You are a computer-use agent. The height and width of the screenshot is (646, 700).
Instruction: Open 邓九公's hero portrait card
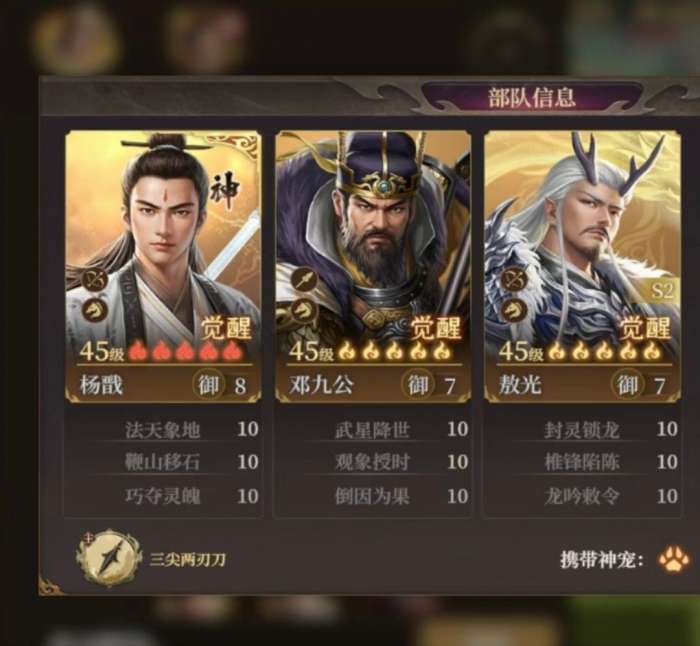373,267
